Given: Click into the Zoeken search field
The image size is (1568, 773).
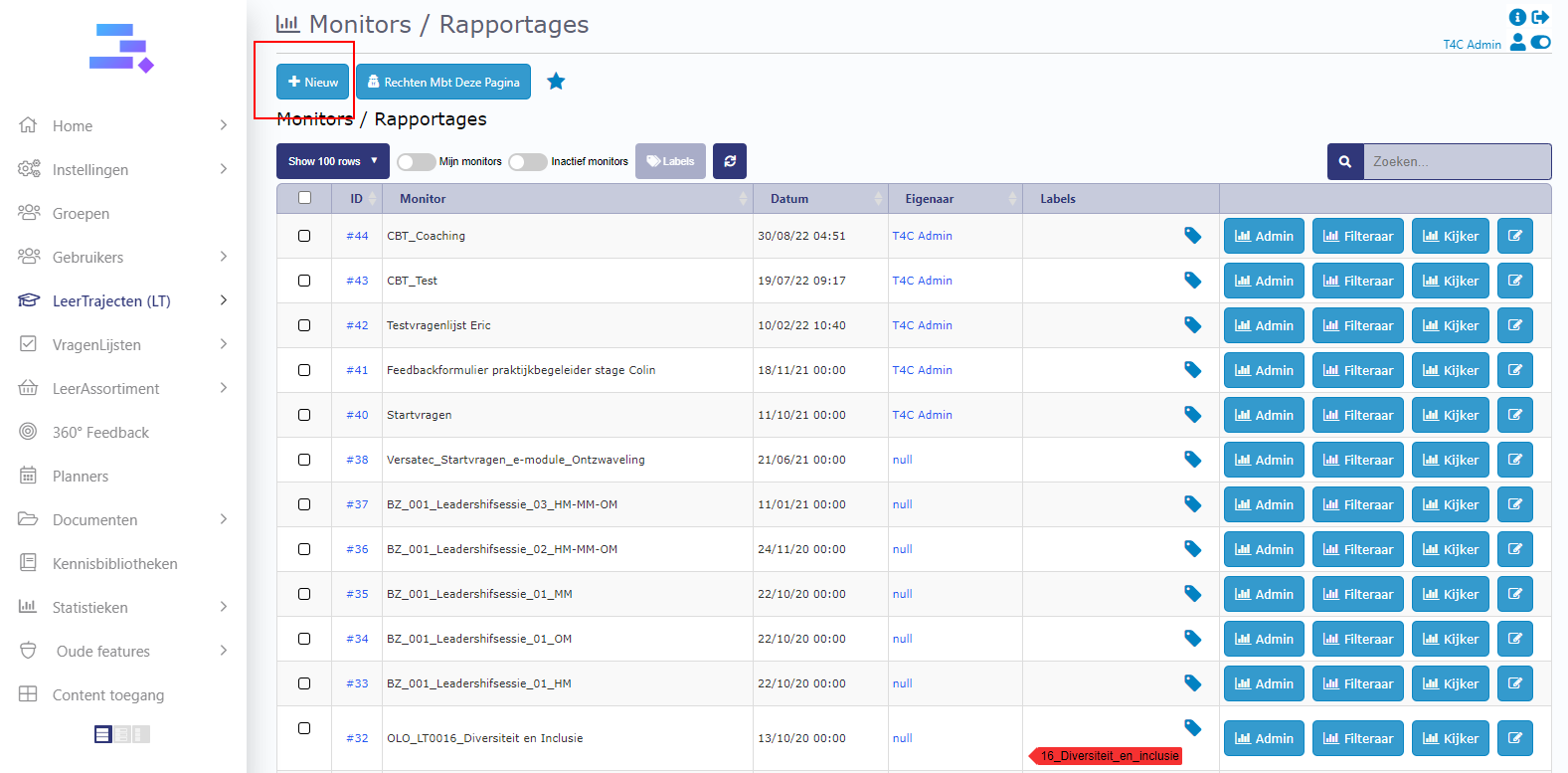Looking at the screenshot, I should (x=1456, y=161).
